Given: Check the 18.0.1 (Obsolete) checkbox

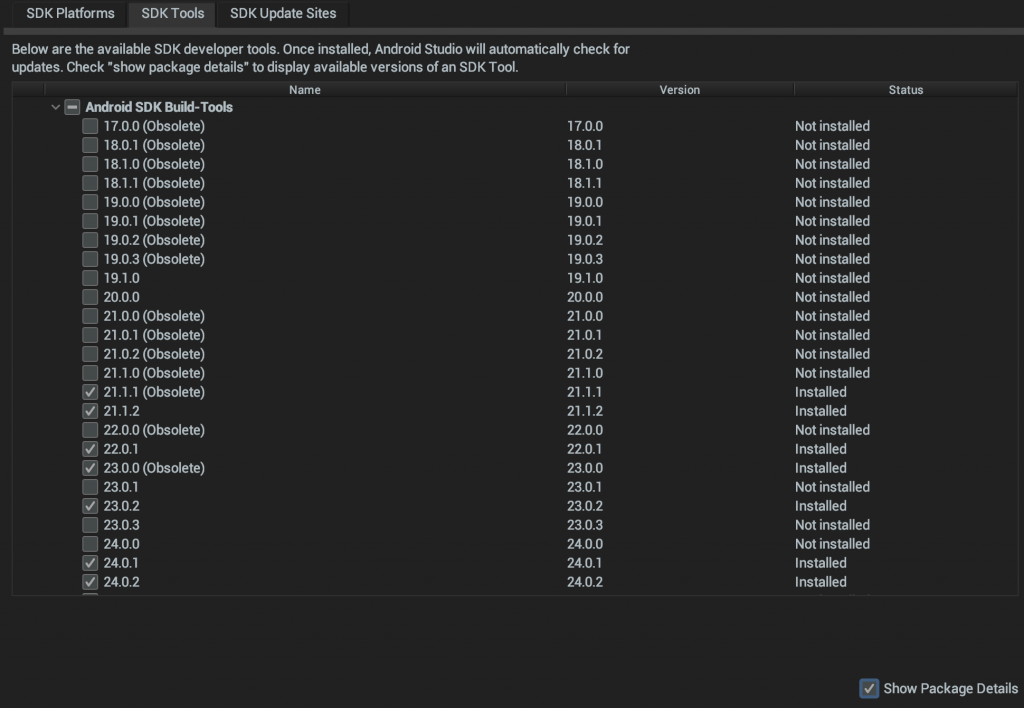Looking at the screenshot, I should 90,145.
